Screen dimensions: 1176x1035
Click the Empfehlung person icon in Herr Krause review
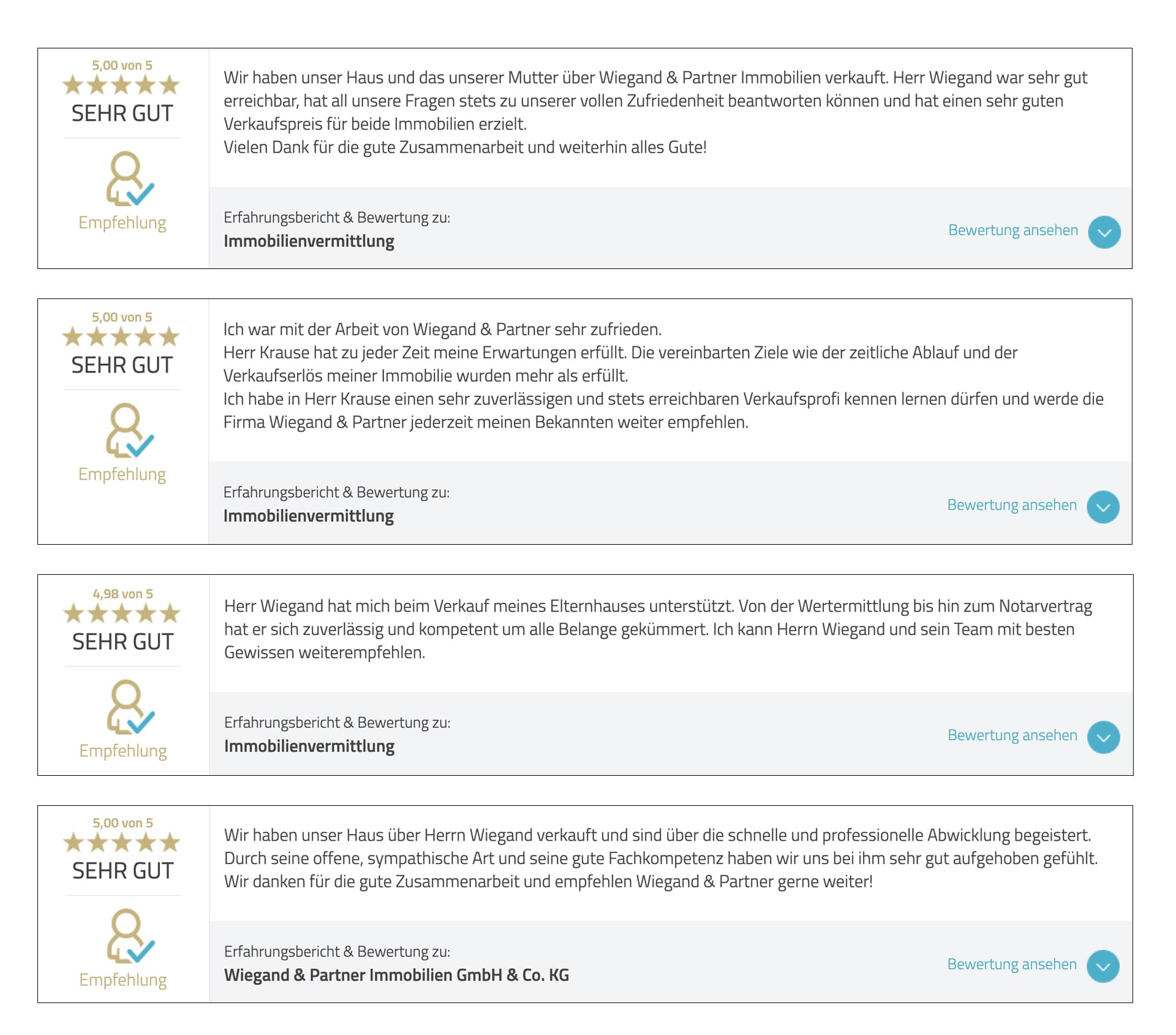[x=129, y=430]
